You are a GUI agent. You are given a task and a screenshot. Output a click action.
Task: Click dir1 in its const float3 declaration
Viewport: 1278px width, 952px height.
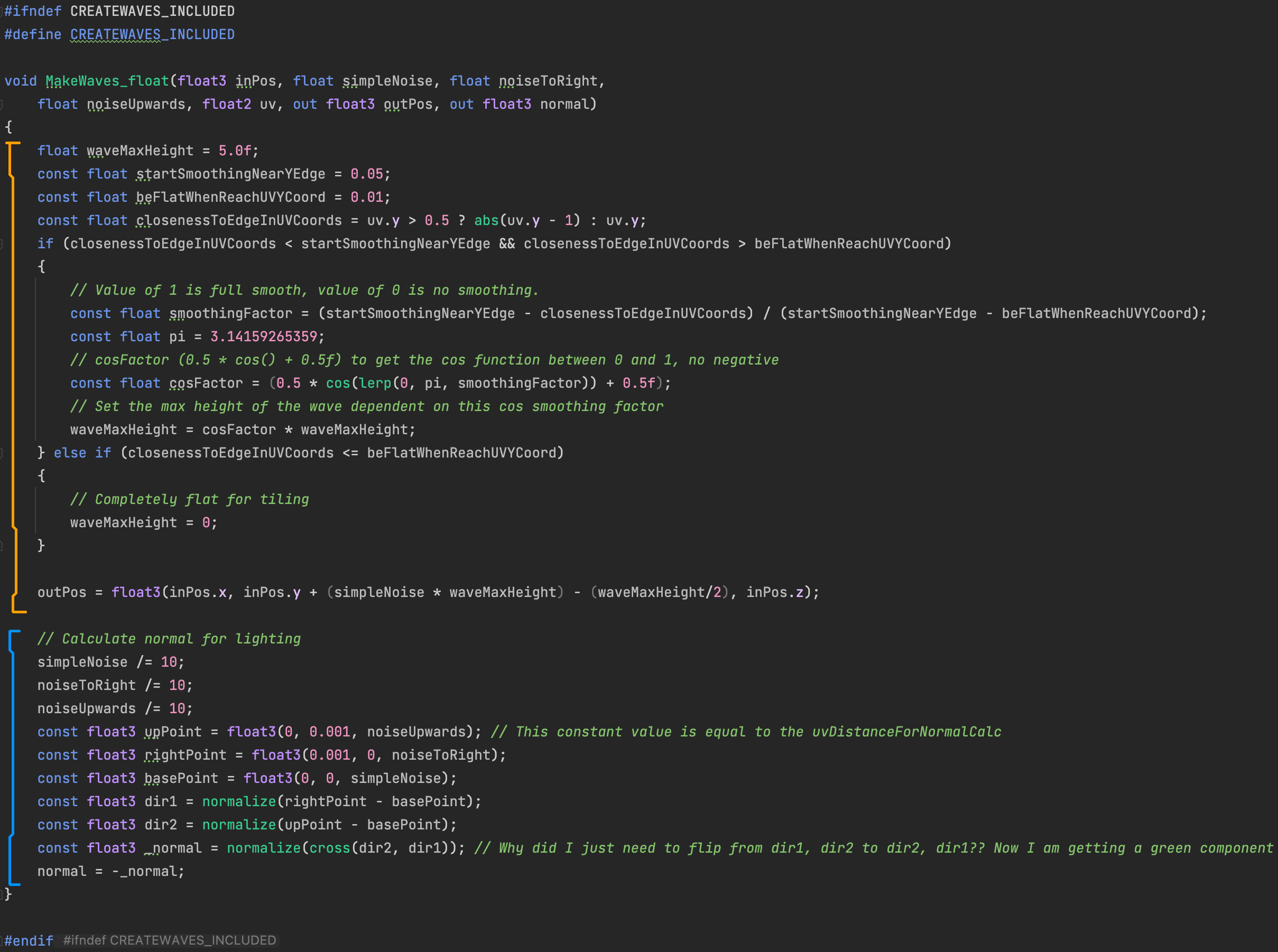[x=161, y=801]
